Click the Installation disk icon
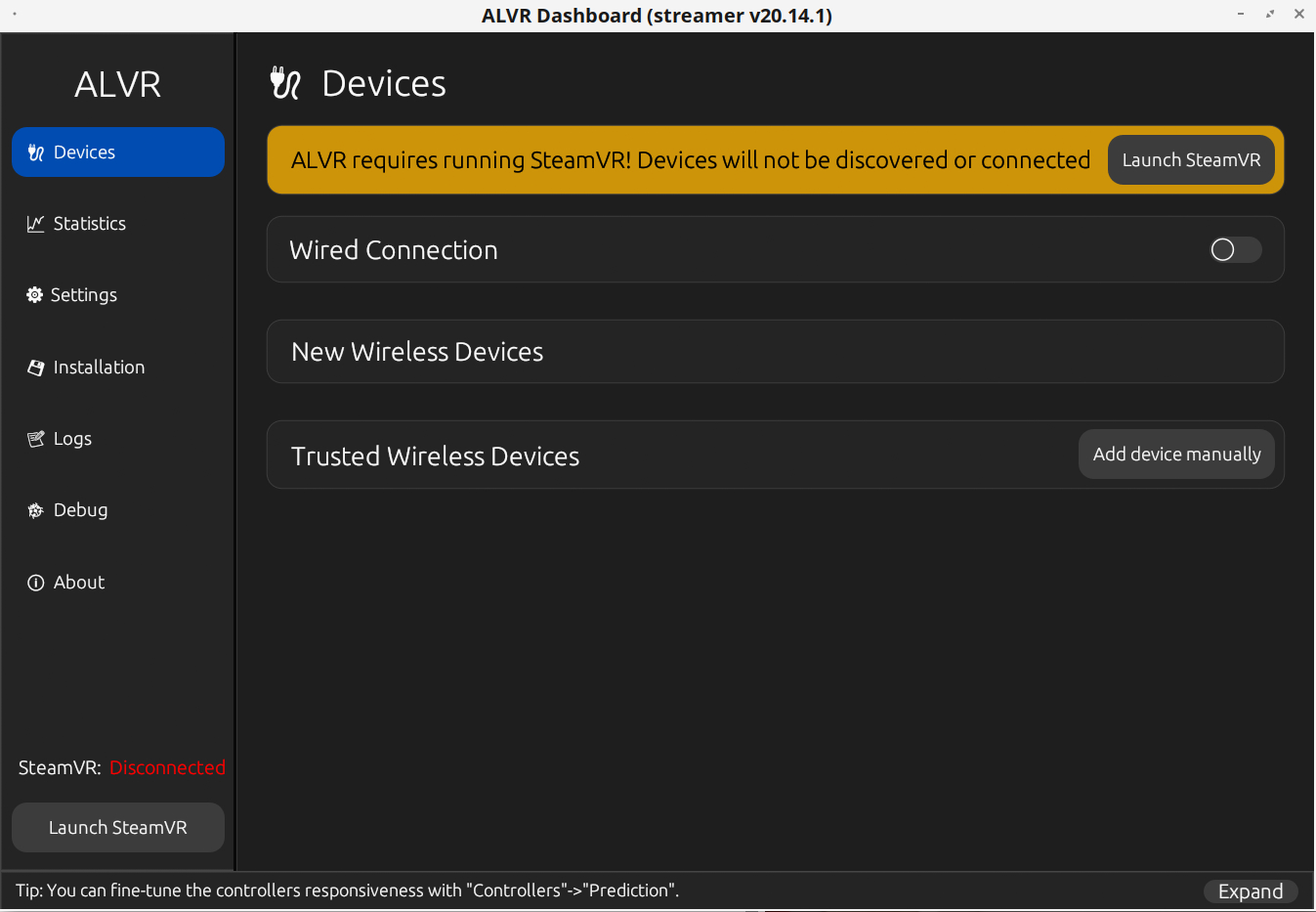The height and width of the screenshot is (912, 1316). coord(36,368)
